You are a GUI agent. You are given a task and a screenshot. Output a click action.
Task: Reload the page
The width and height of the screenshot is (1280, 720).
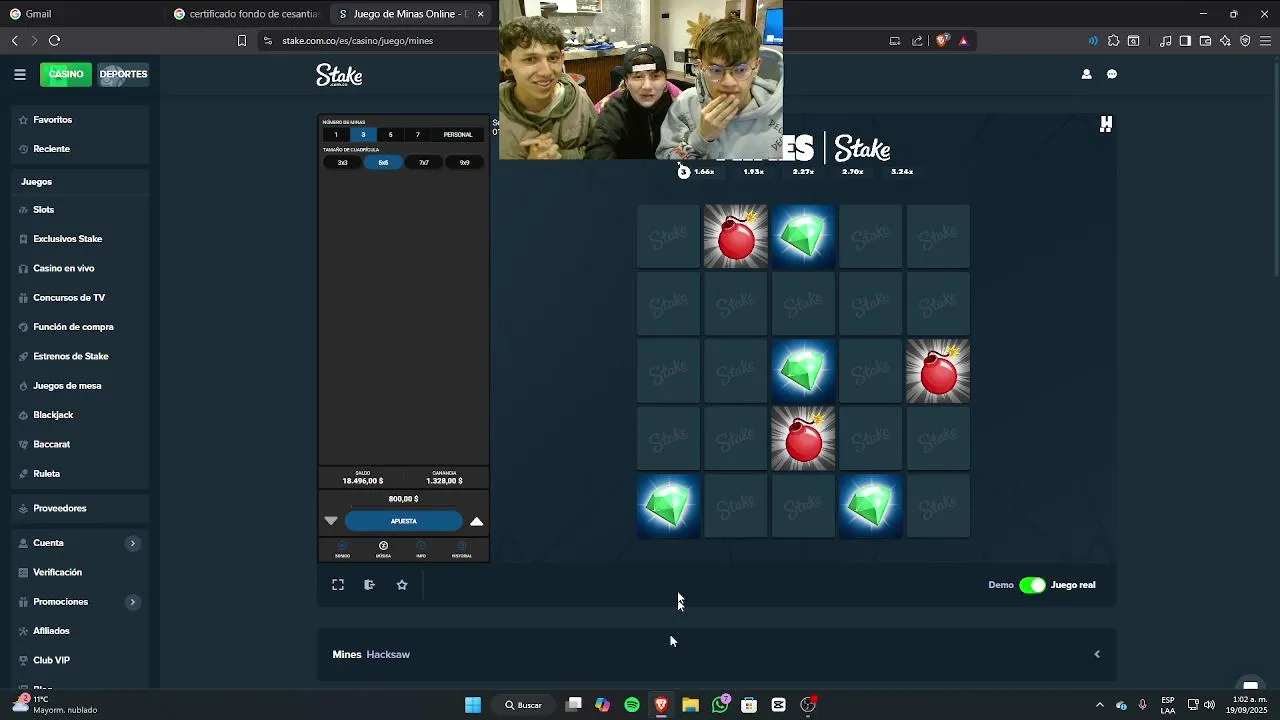click(x=54, y=41)
